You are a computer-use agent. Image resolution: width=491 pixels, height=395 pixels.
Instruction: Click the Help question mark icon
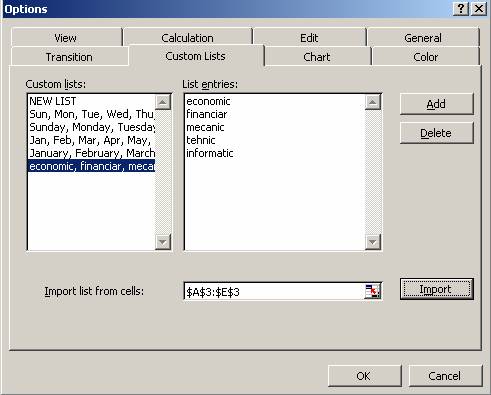(x=461, y=9)
